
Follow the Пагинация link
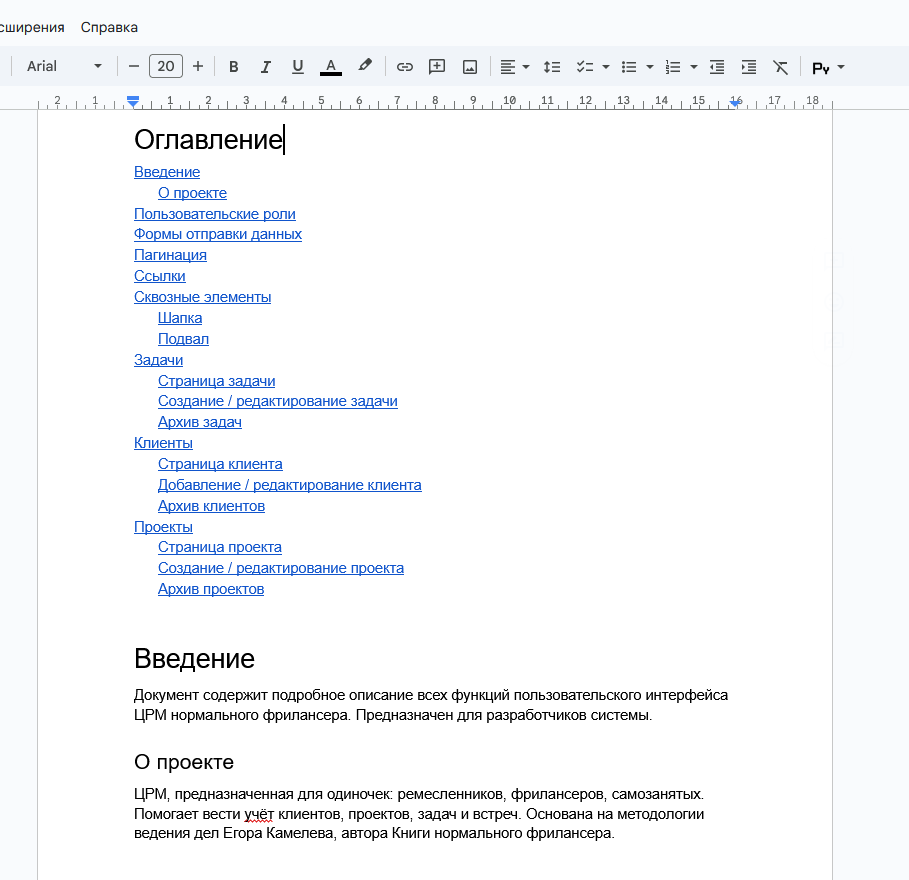pos(170,254)
